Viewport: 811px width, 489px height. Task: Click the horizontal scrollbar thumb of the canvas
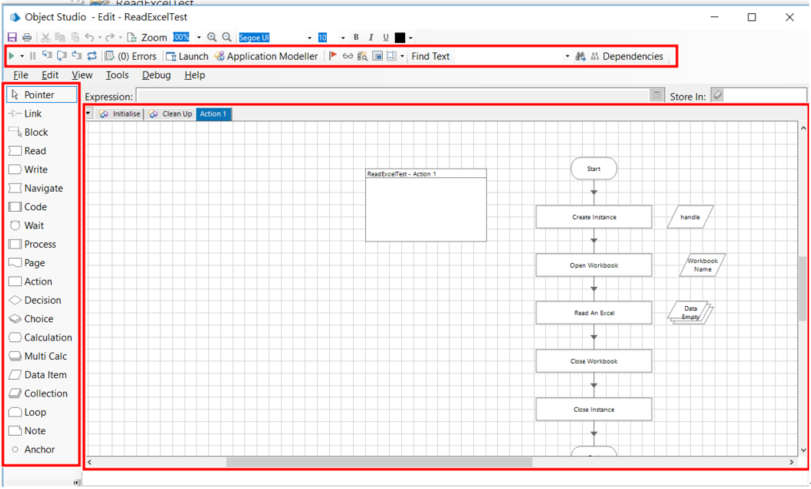pyautogui.click(x=379, y=462)
